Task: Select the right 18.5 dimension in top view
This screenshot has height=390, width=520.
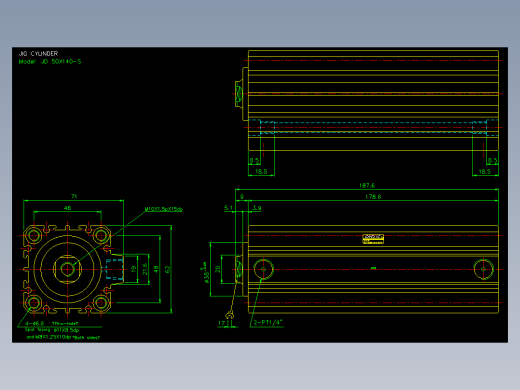Action: (x=485, y=171)
